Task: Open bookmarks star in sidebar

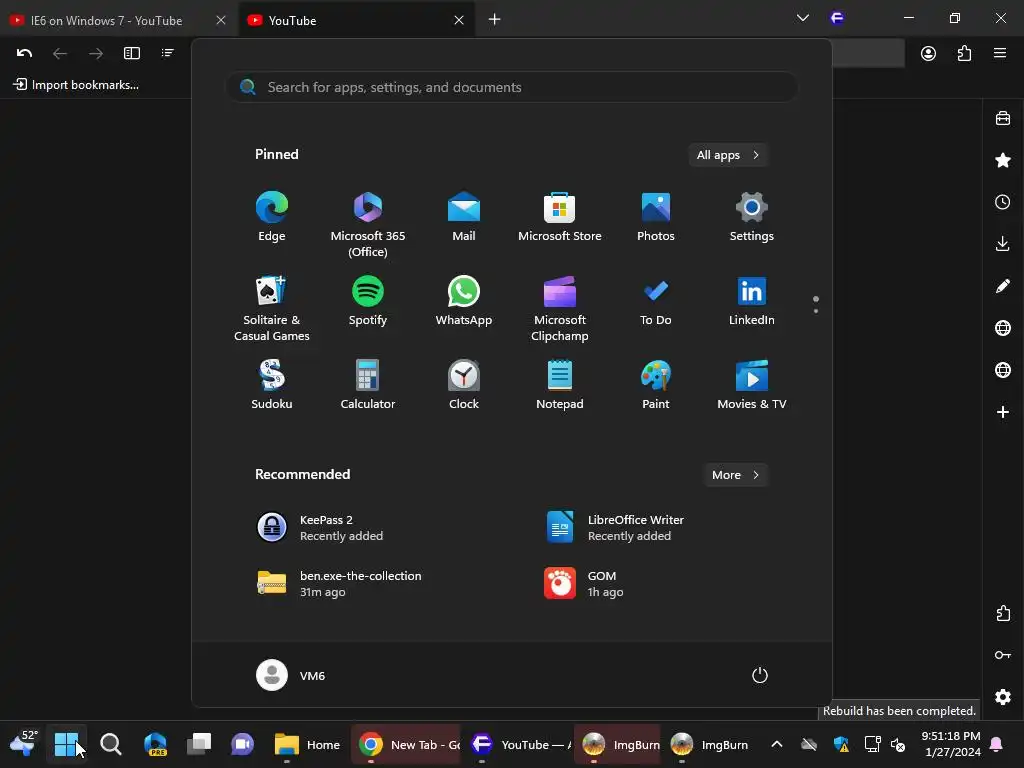Action: pyautogui.click(x=1003, y=160)
